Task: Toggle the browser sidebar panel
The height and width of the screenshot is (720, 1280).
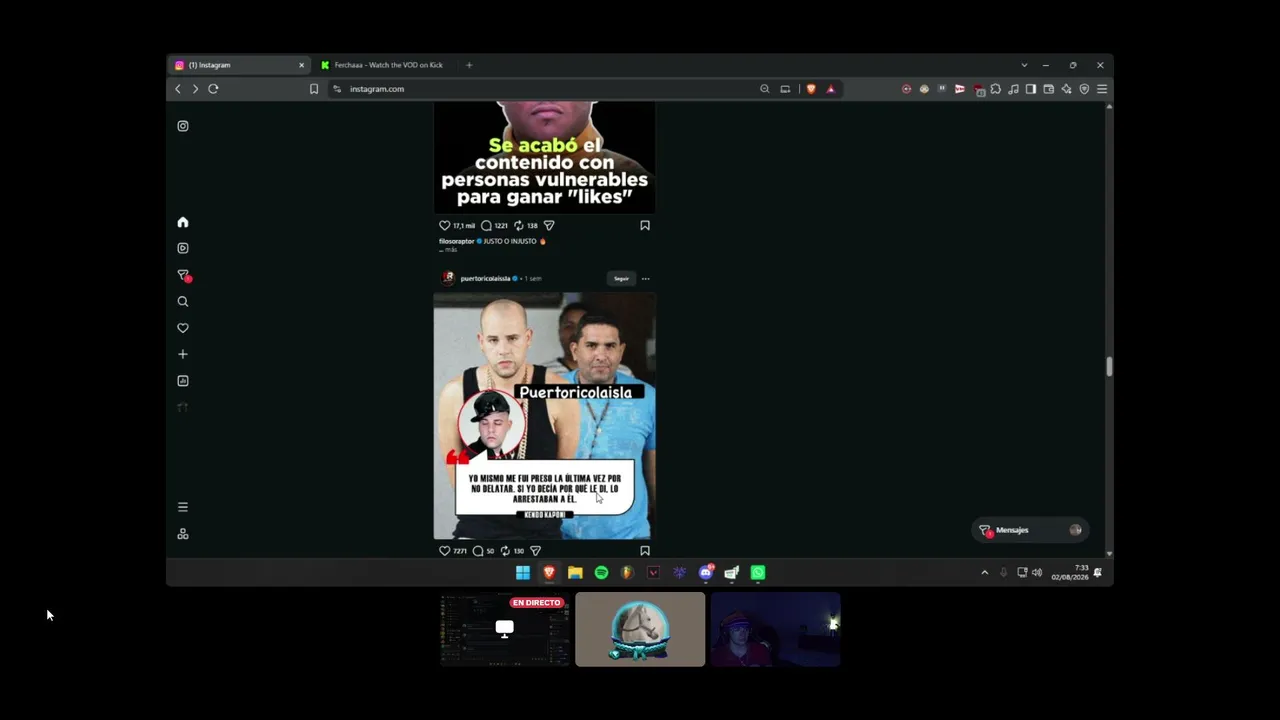Action: point(1031,89)
